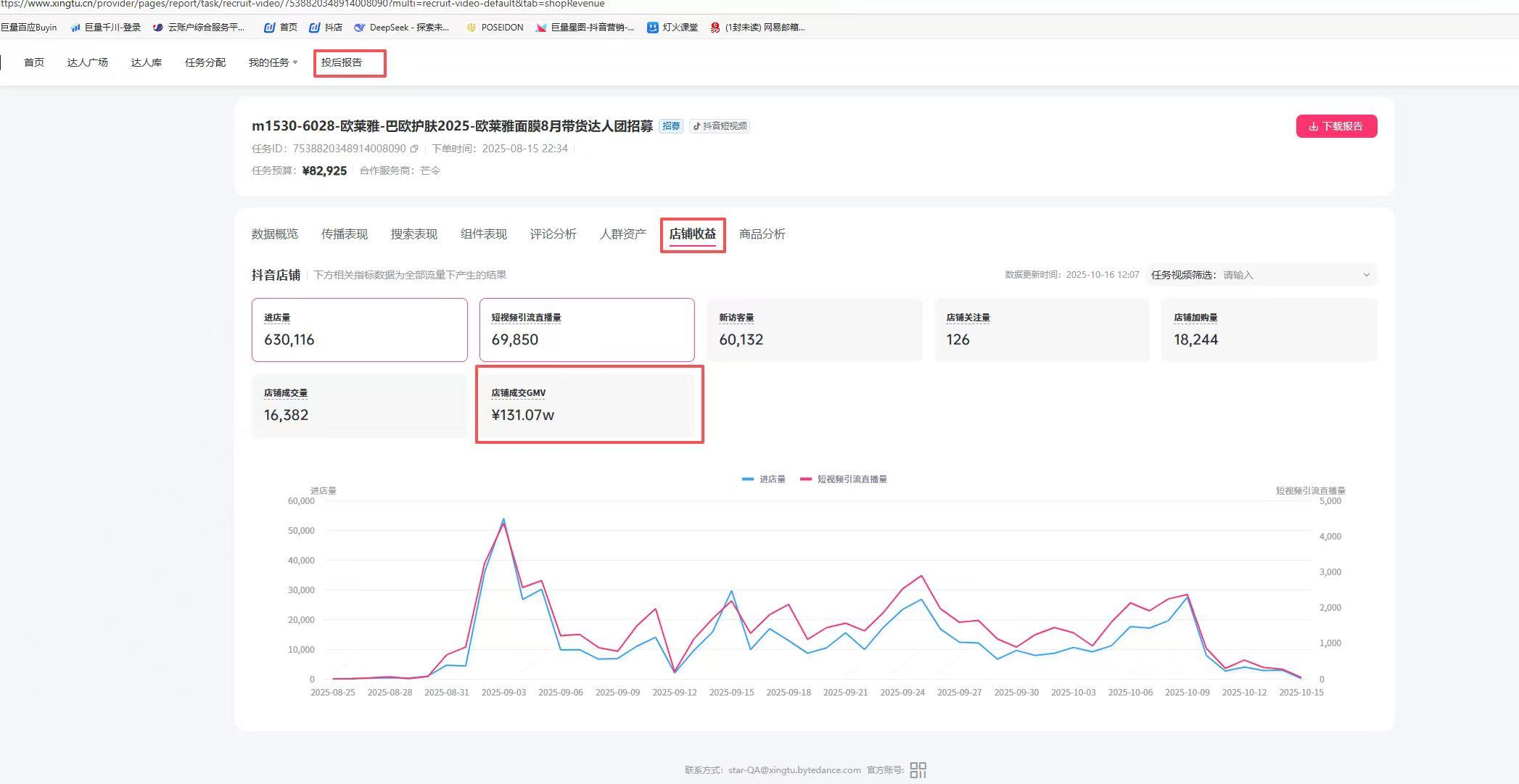Select the 短视频引流直播量 metric card

click(587, 330)
